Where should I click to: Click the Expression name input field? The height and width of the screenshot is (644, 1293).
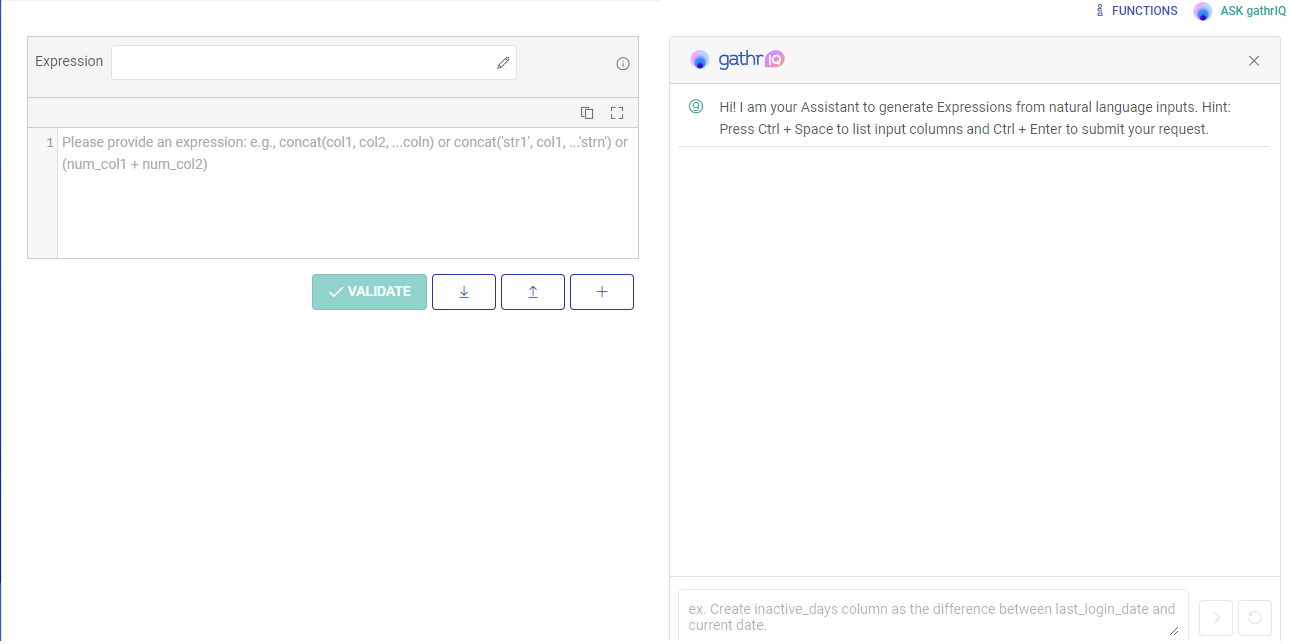302,62
